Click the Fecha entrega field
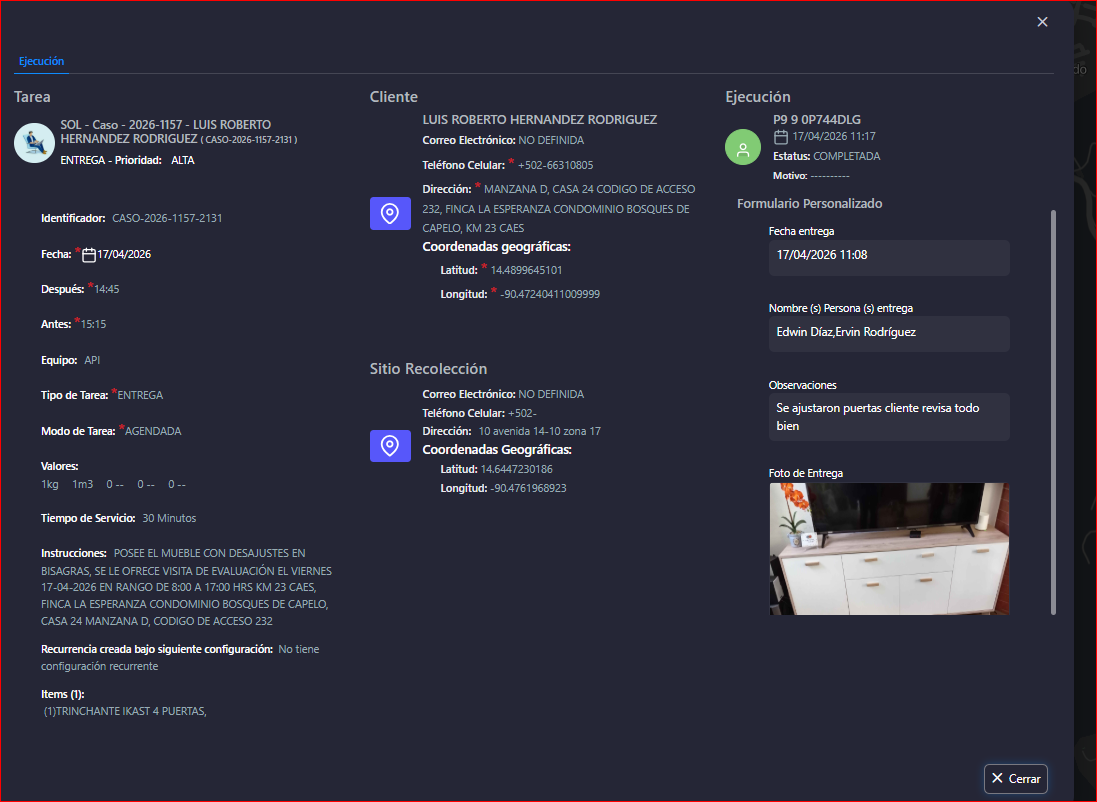The height and width of the screenshot is (802, 1097). (x=889, y=257)
